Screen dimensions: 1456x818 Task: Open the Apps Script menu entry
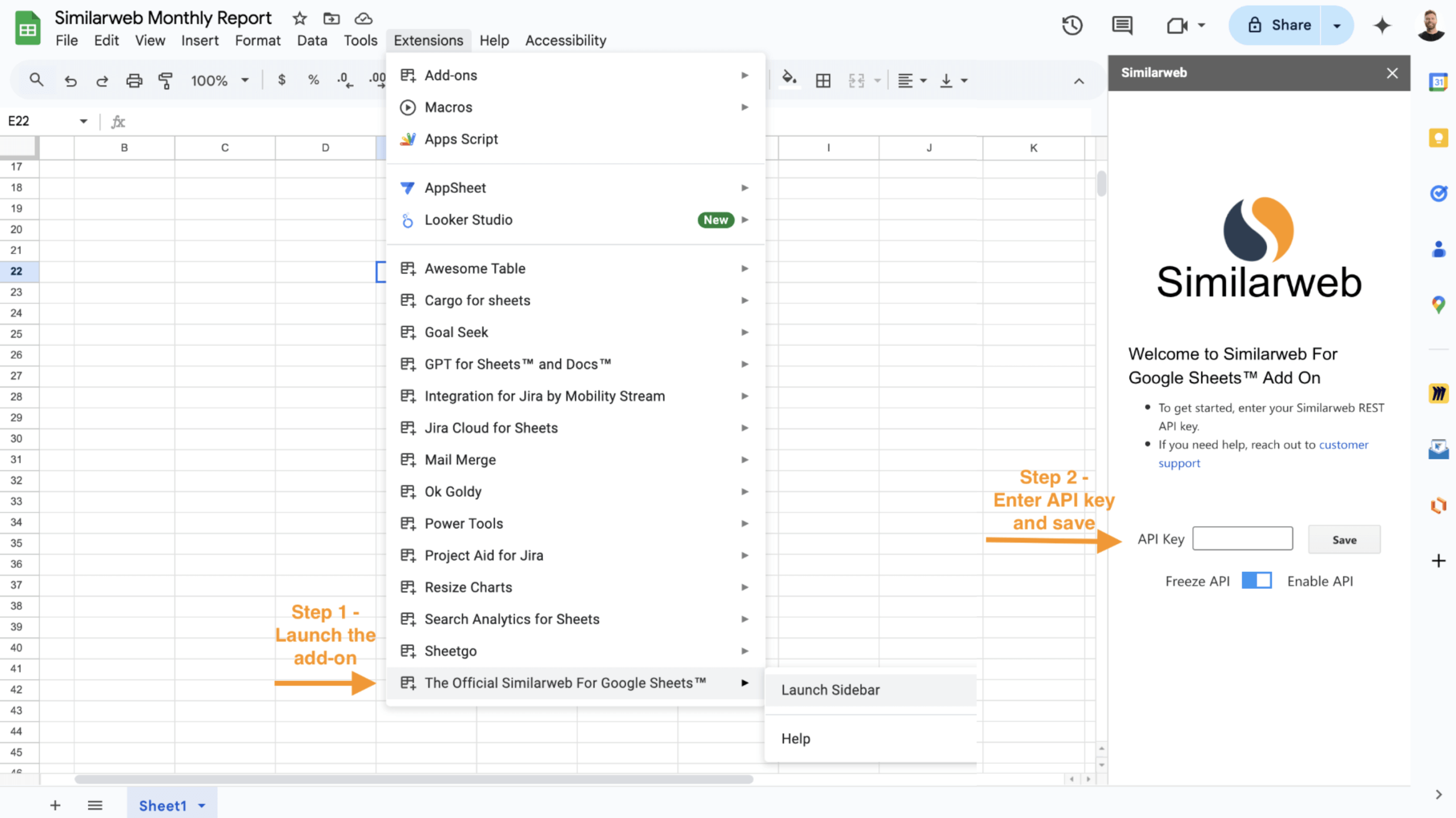[461, 139]
